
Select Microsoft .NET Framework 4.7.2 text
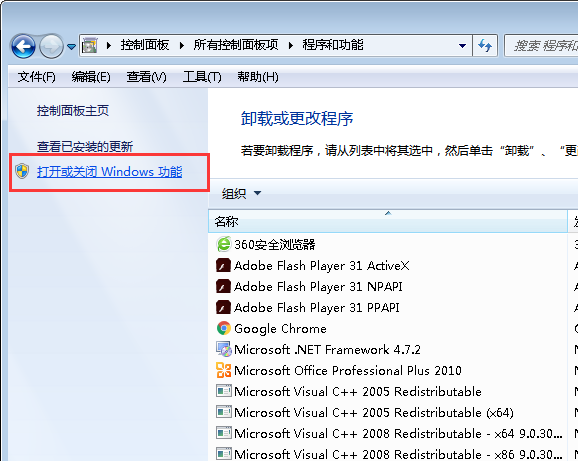pos(327,350)
